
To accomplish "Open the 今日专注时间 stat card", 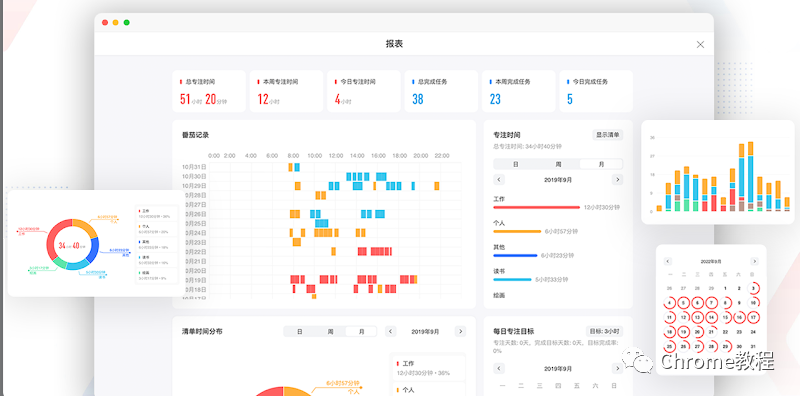I will point(364,91).
